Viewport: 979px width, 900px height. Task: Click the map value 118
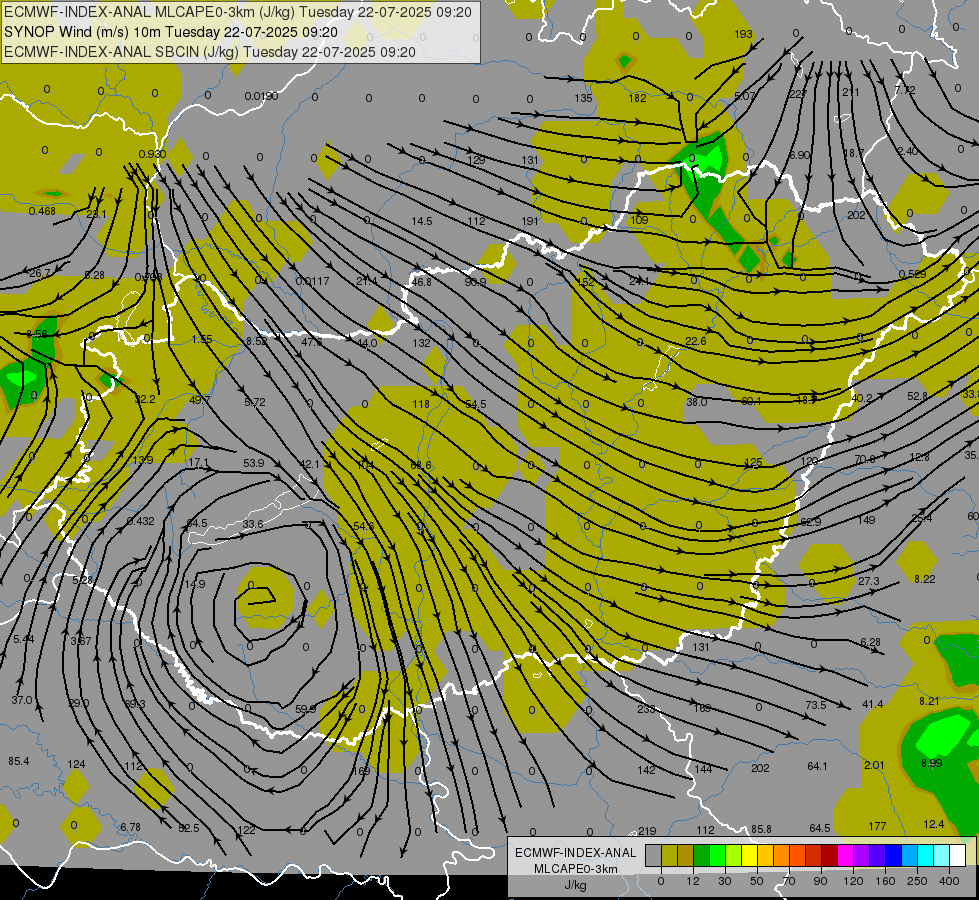(x=421, y=404)
